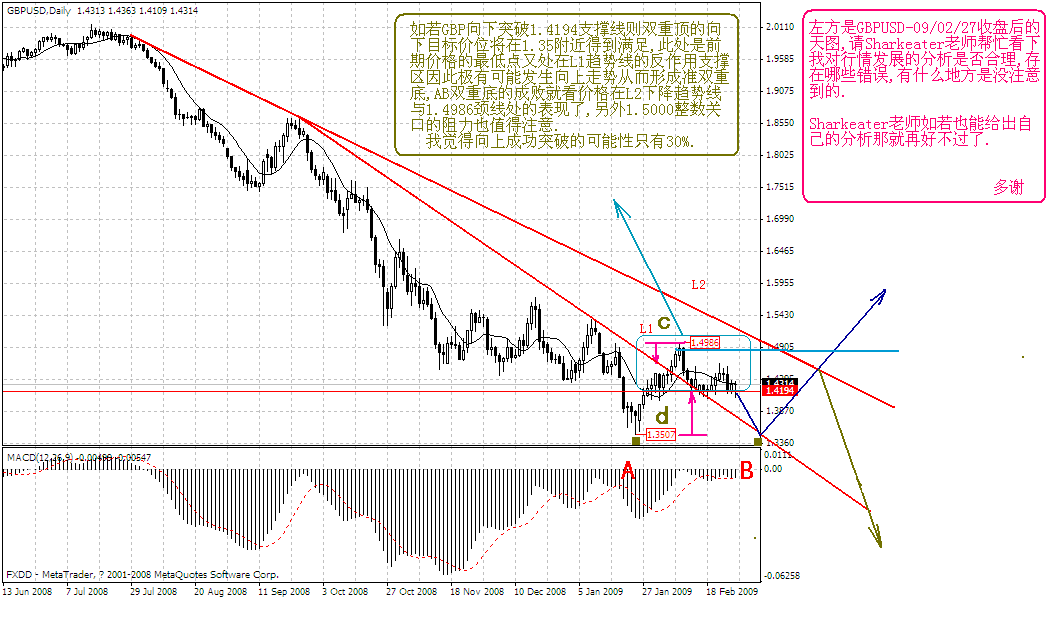Image resolution: width=1049 pixels, height=629 pixels.
Task: Click the 1.7515 price axis label
Action: coord(779,187)
